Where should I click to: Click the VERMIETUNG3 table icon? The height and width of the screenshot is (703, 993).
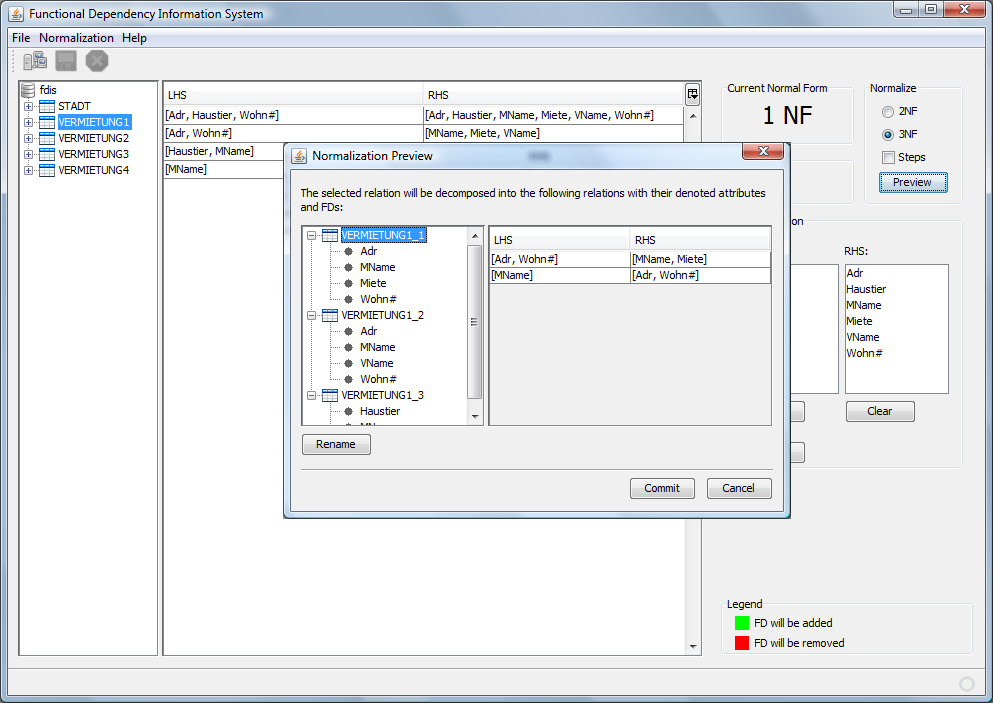click(47, 155)
